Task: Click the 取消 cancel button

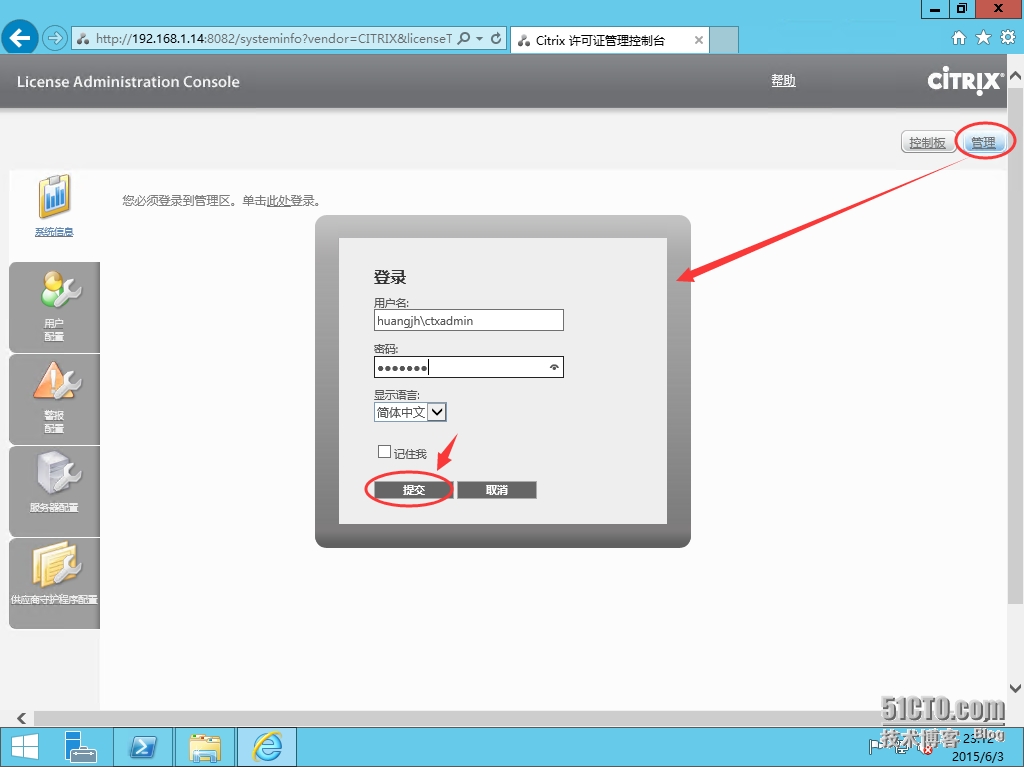Action: [x=497, y=490]
